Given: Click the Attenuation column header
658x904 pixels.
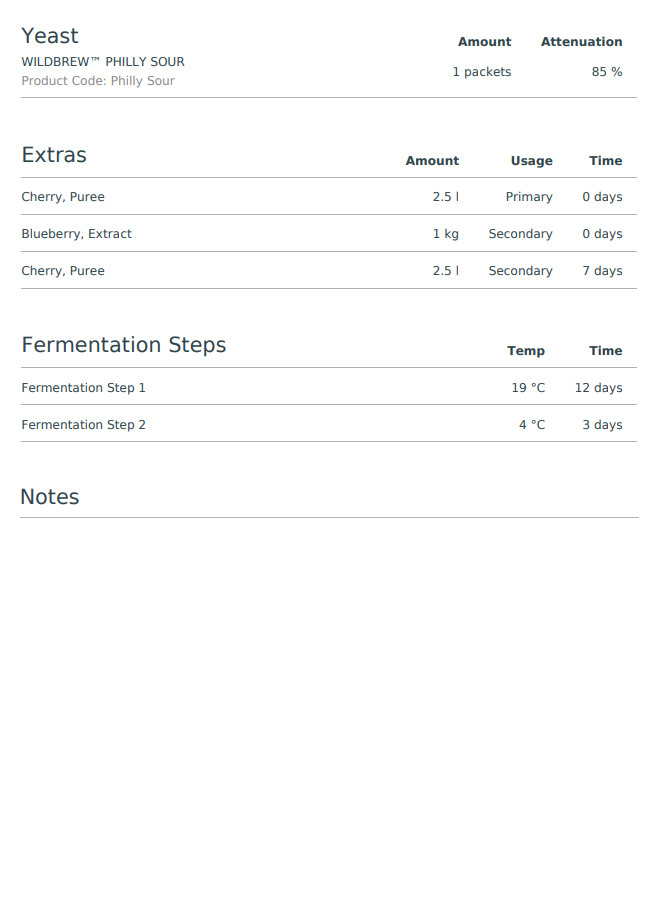Looking at the screenshot, I should pos(581,42).
